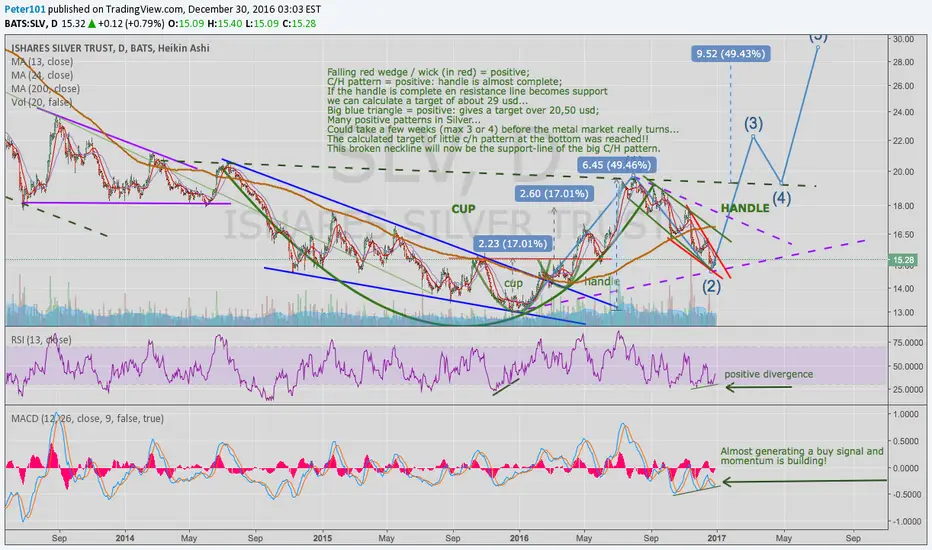Select the low value L:15.09
932x550 pixels.
[x=260, y=24]
